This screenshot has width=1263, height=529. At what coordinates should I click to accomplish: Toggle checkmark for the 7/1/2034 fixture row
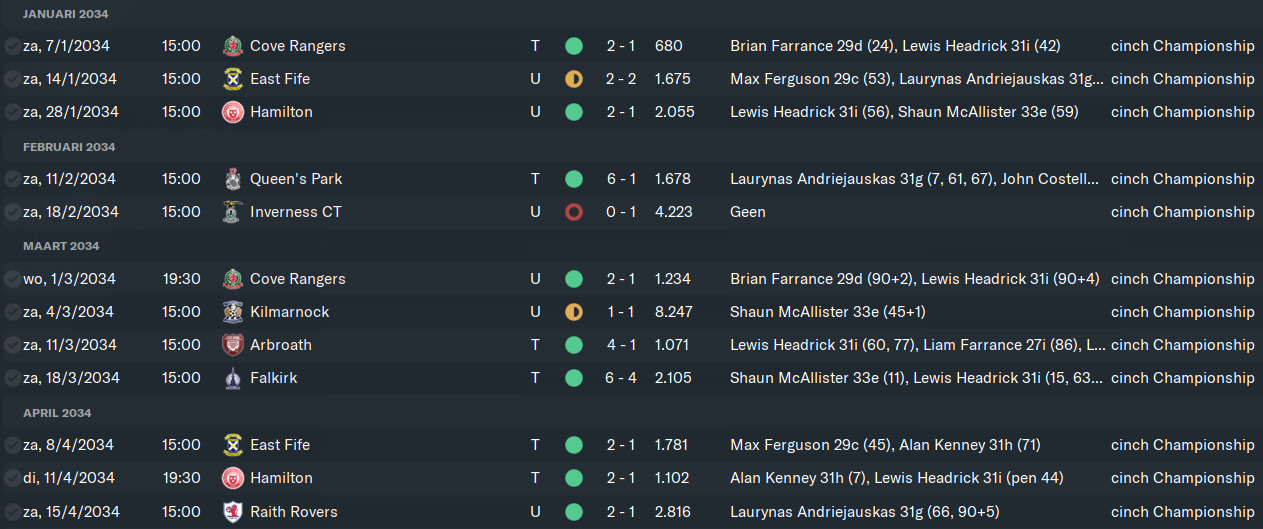tap(12, 46)
